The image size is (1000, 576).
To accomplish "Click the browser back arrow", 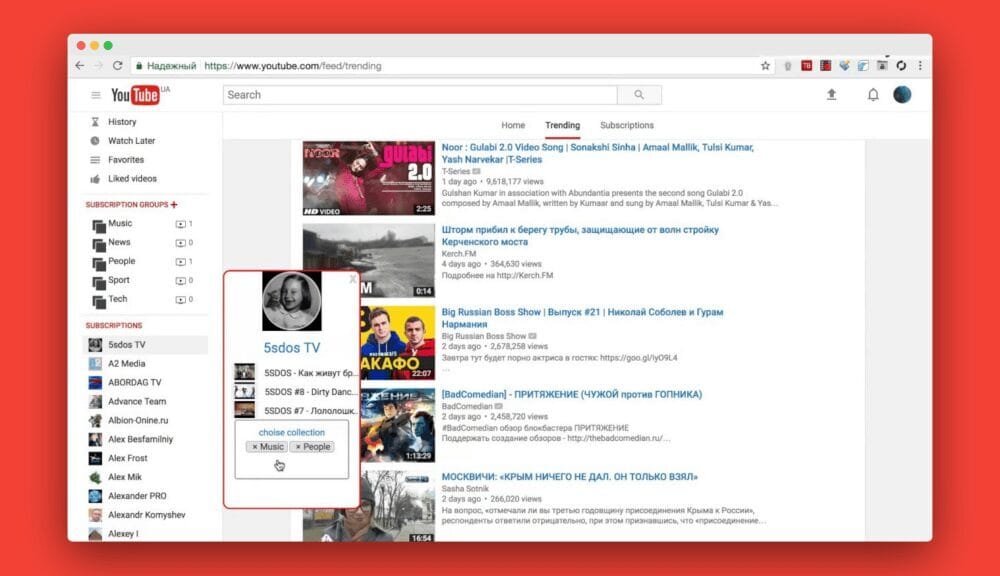I will coord(80,66).
